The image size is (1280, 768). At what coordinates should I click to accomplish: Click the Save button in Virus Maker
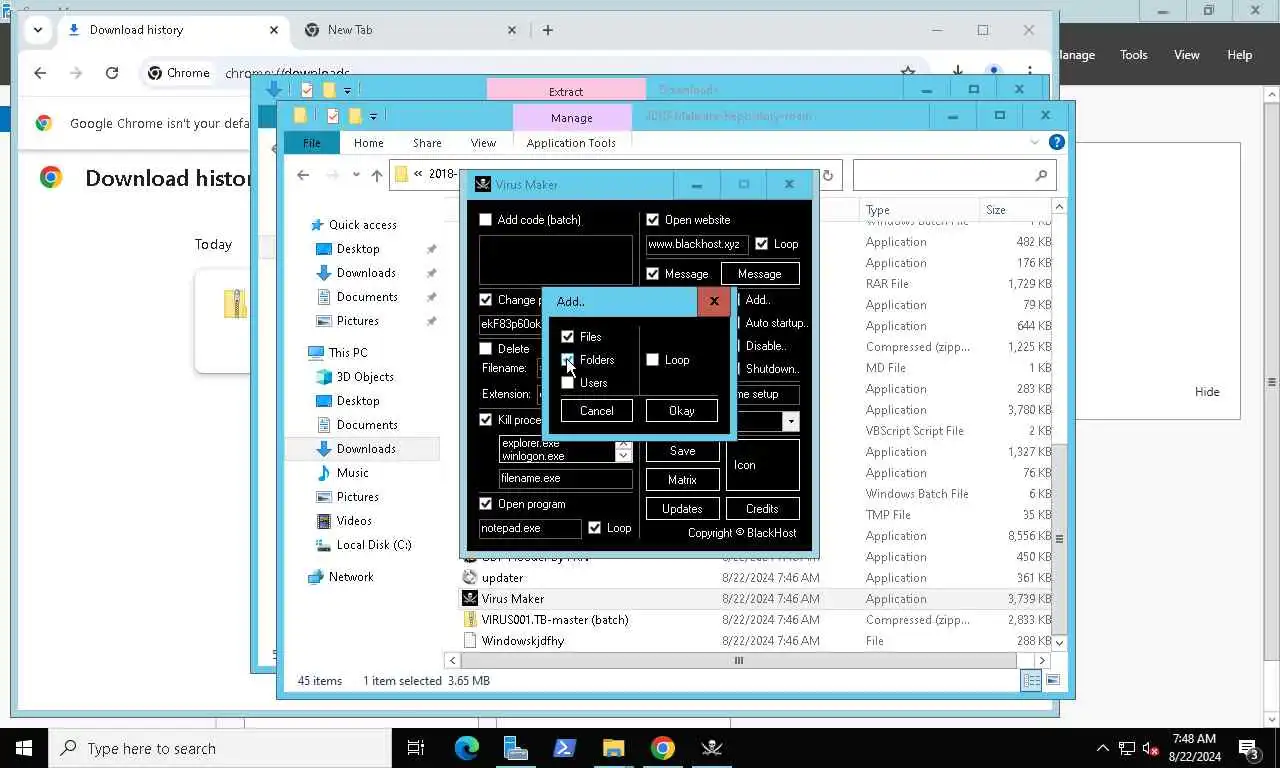[682, 451]
